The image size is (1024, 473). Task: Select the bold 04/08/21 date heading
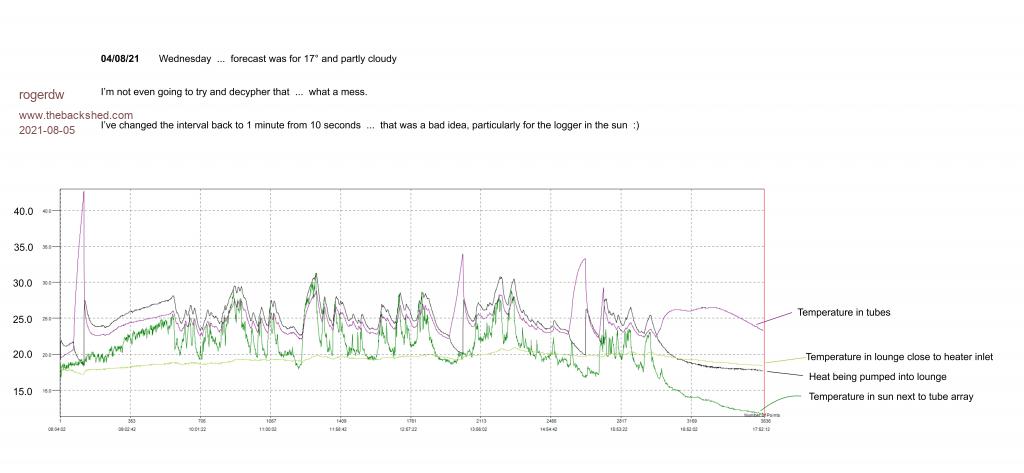pos(120,59)
